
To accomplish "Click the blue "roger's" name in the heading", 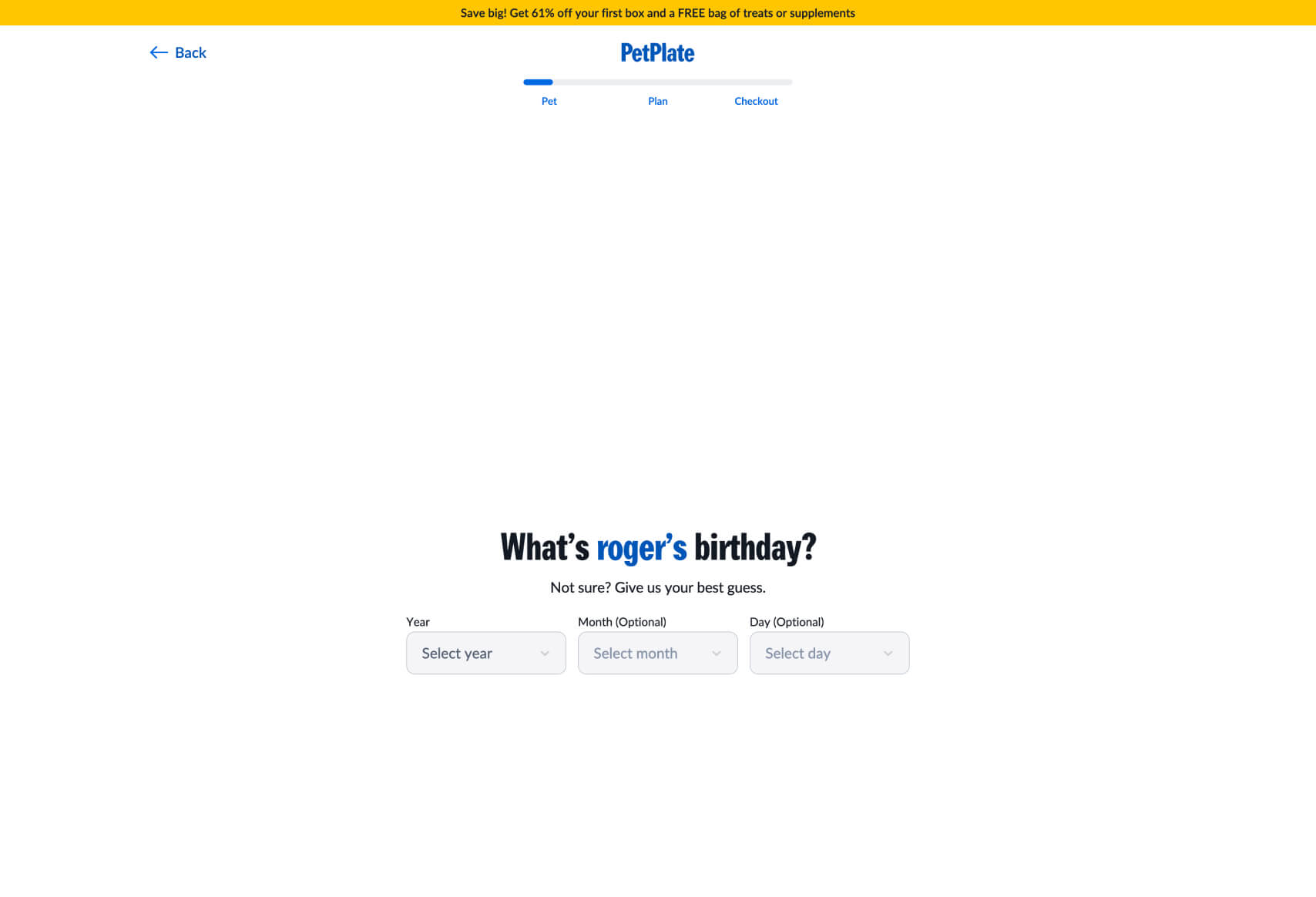I will tap(641, 548).
